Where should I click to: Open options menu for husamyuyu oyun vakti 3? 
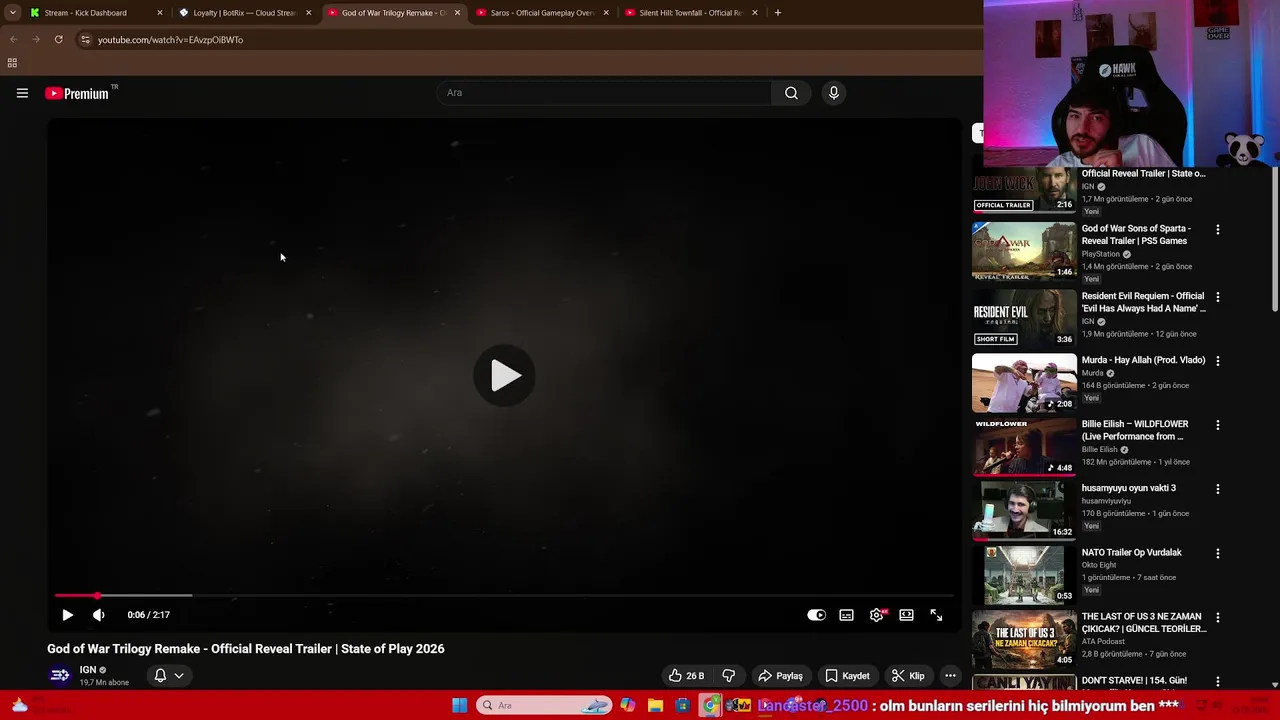(x=1217, y=489)
